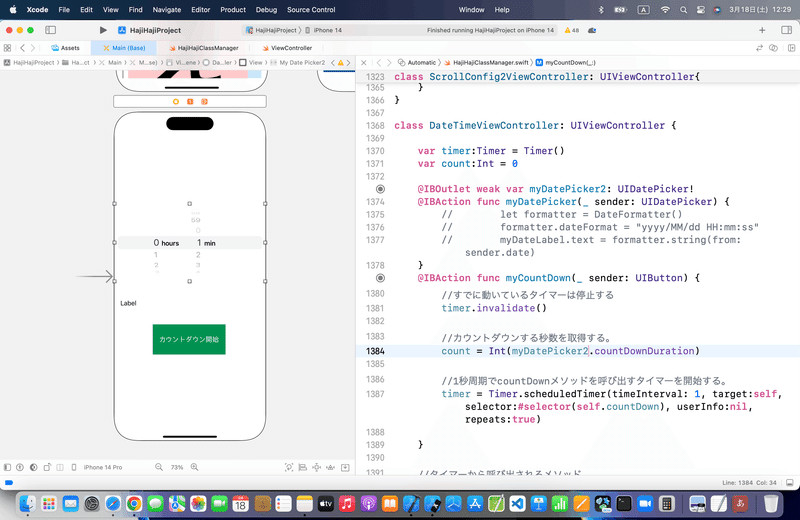
Task: Run the HajiHajiProject with the play button
Action: 103,30
